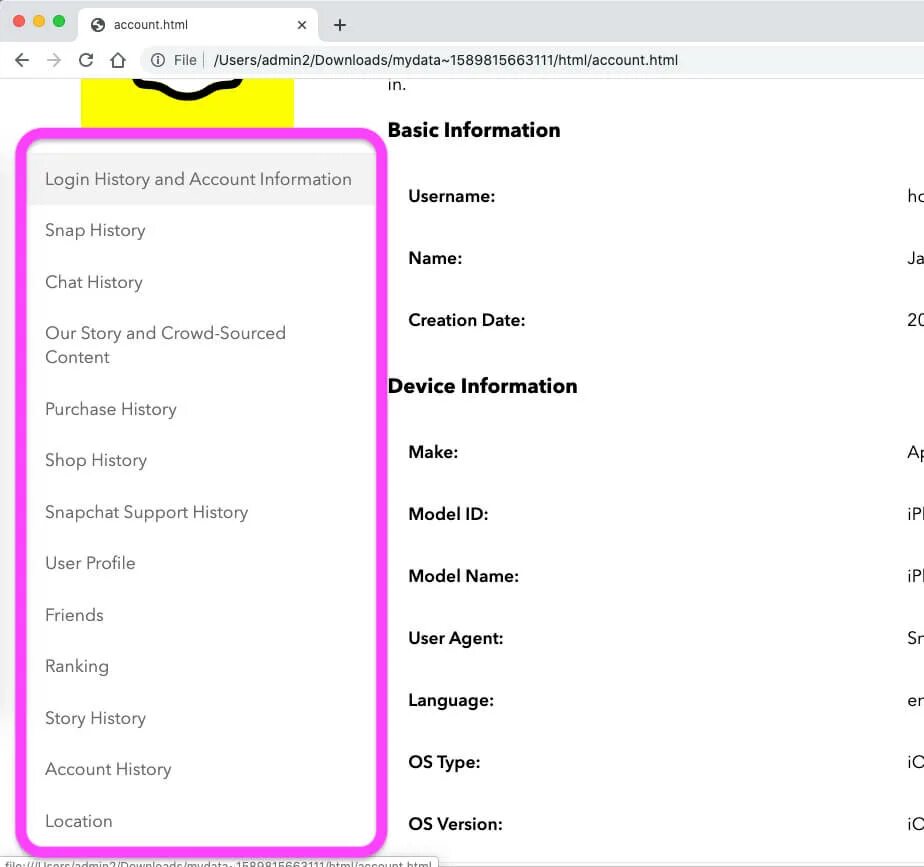The width and height of the screenshot is (924, 867).
Task: Select the Model ID: label
Action: tap(448, 514)
